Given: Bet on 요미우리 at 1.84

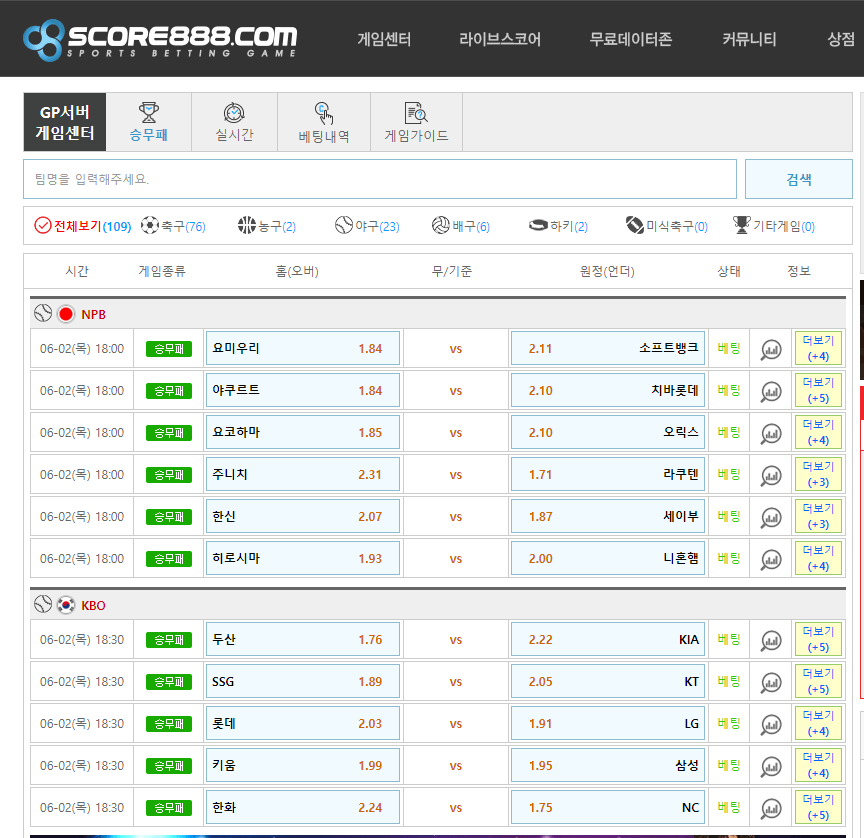Looking at the screenshot, I should click(x=303, y=348).
